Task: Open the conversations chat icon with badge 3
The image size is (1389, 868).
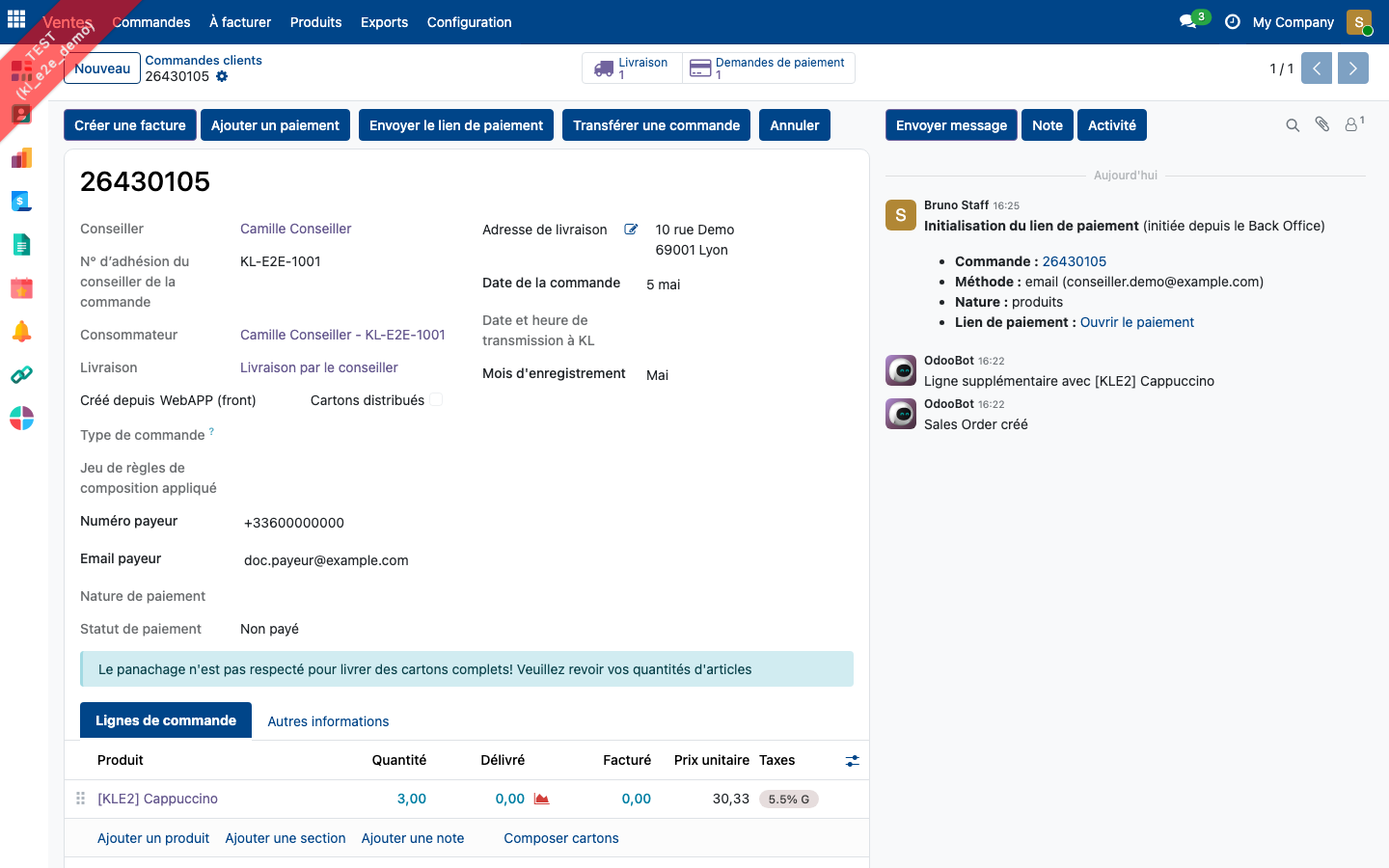Action: (1193, 21)
